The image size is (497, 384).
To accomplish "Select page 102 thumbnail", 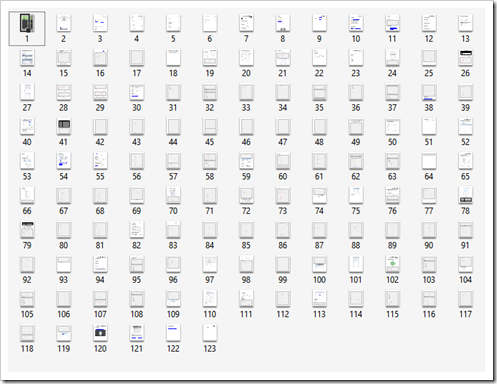I will [x=392, y=264].
